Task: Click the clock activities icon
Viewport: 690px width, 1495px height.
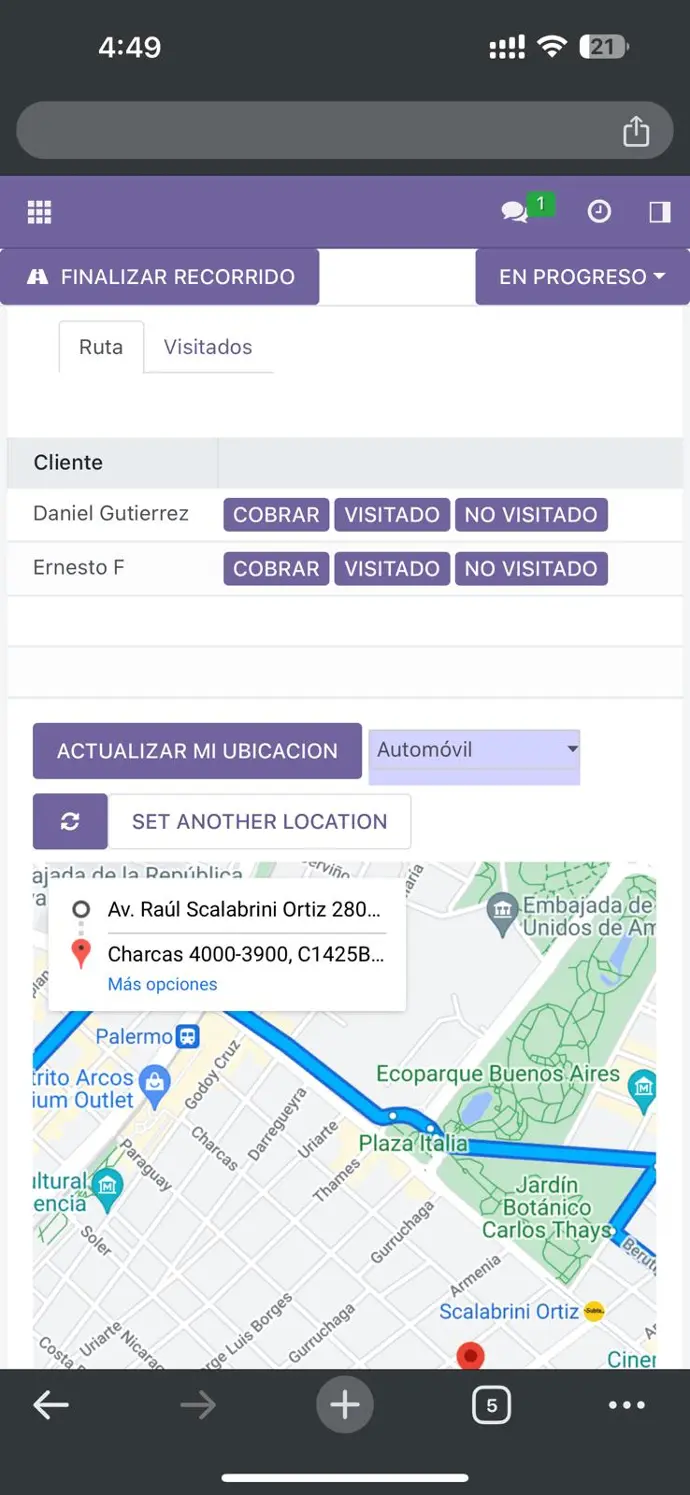Action: click(599, 212)
